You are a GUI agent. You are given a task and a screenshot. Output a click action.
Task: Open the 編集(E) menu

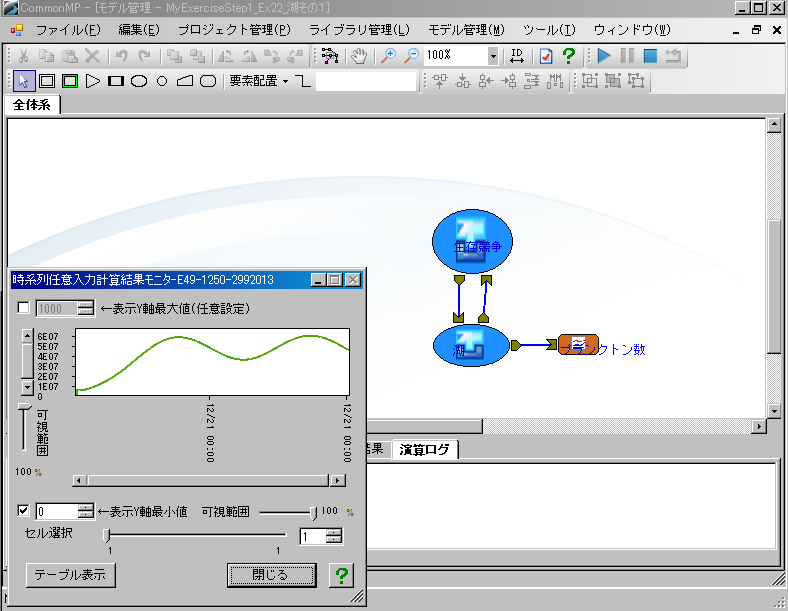pos(139,30)
